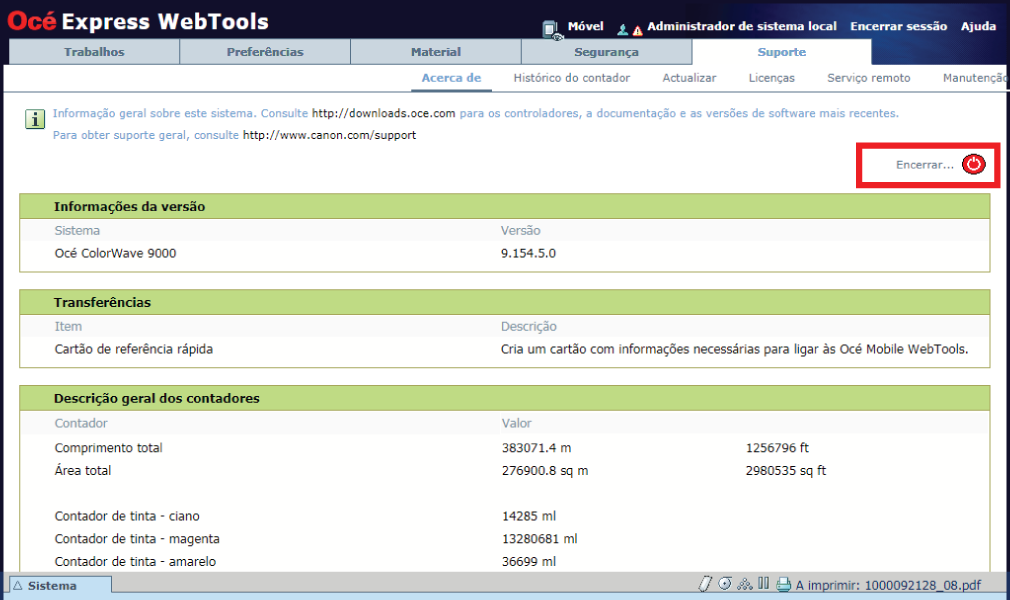Go to the Material tab

point(436,52)
